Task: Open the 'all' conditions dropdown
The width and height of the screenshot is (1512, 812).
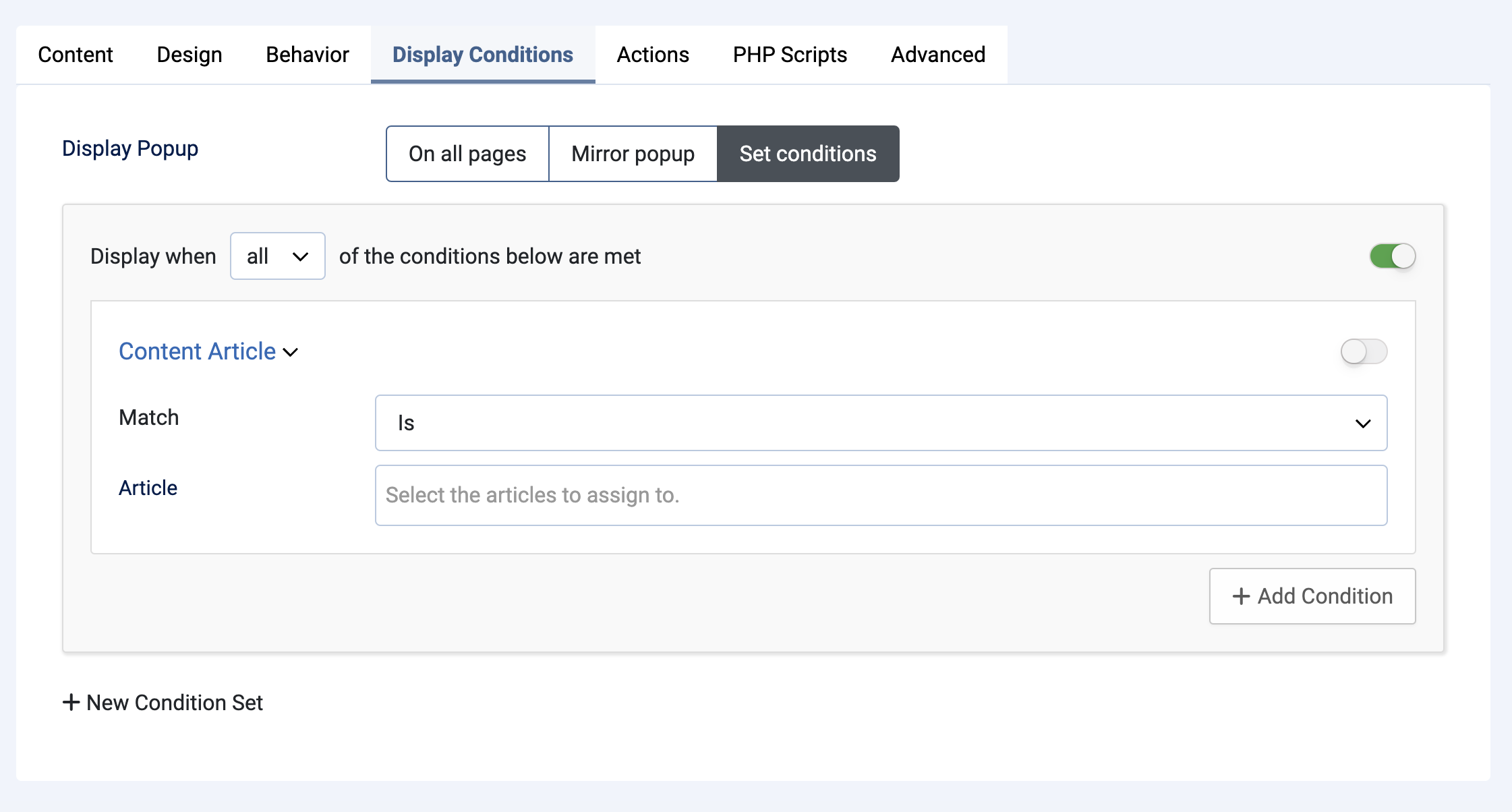Action: [277, 256]
